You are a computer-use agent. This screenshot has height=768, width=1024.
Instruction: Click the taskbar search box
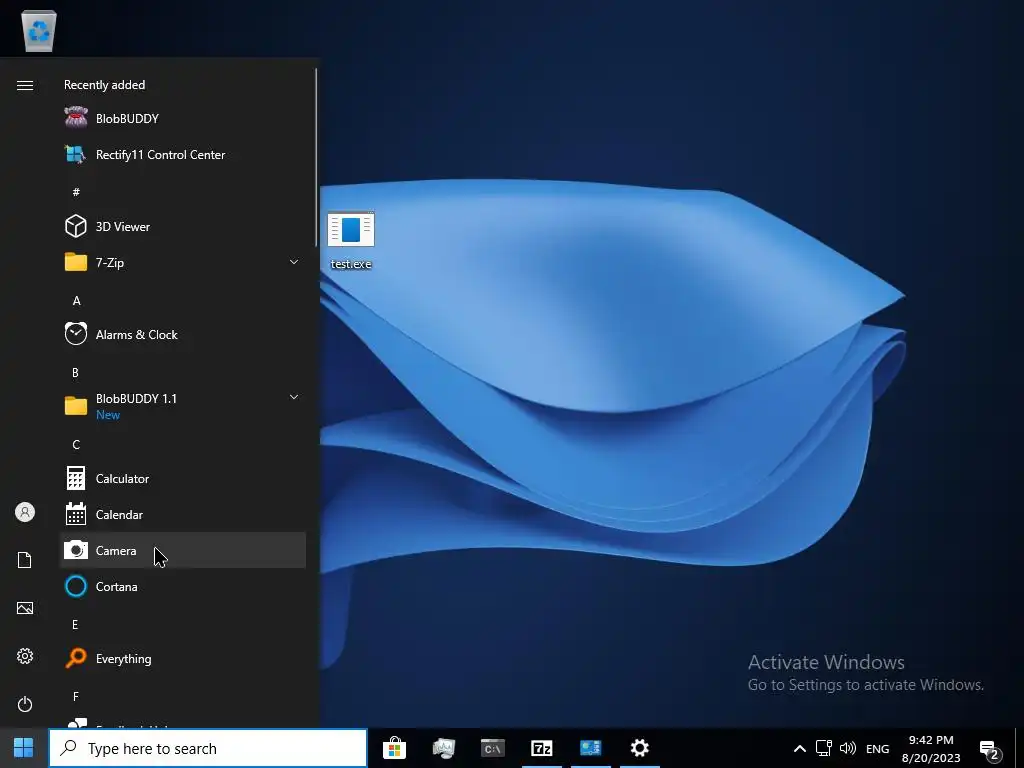pyautogui.click(x=208, y=748)
